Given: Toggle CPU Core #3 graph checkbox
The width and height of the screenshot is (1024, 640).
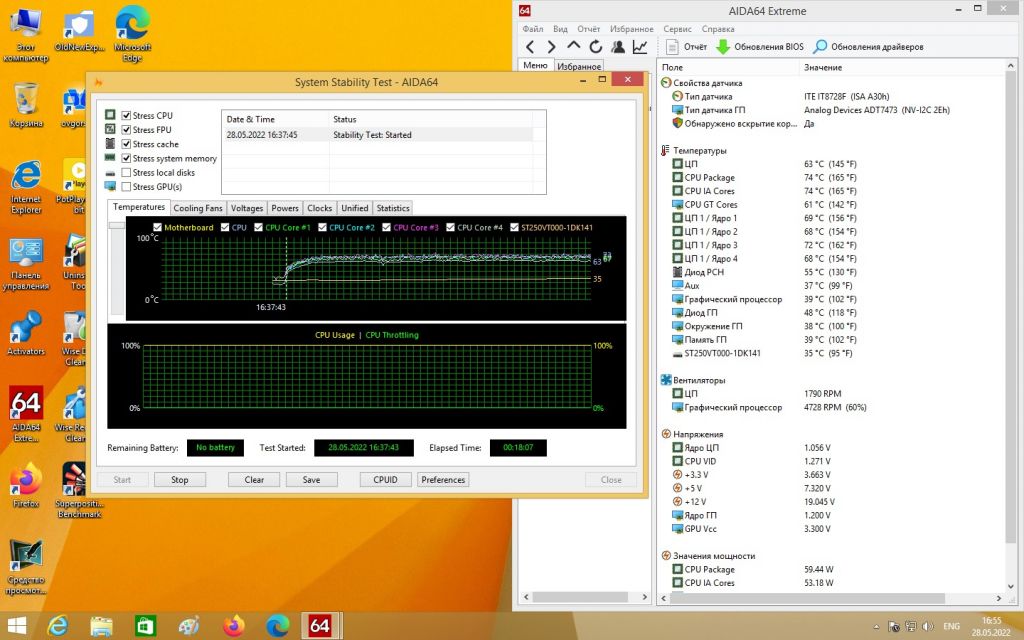Looking at the screenshot, I should [387, 227].
